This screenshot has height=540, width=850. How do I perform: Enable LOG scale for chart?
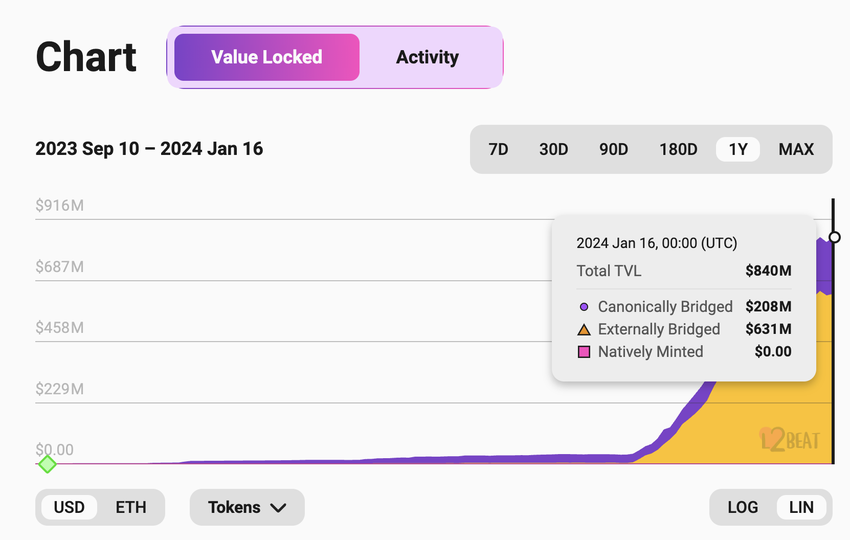tap(742, 507)
